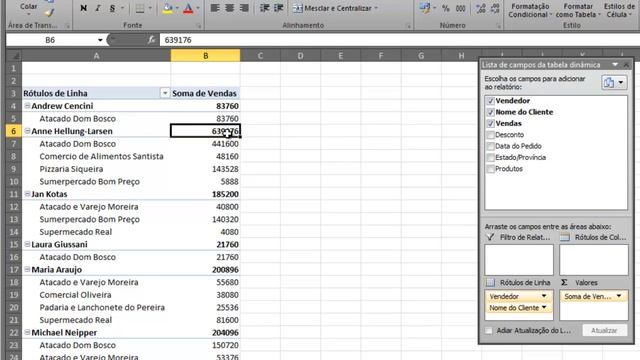Align text to the left
This screenshot has height=360, width=640.
(215, 8)
